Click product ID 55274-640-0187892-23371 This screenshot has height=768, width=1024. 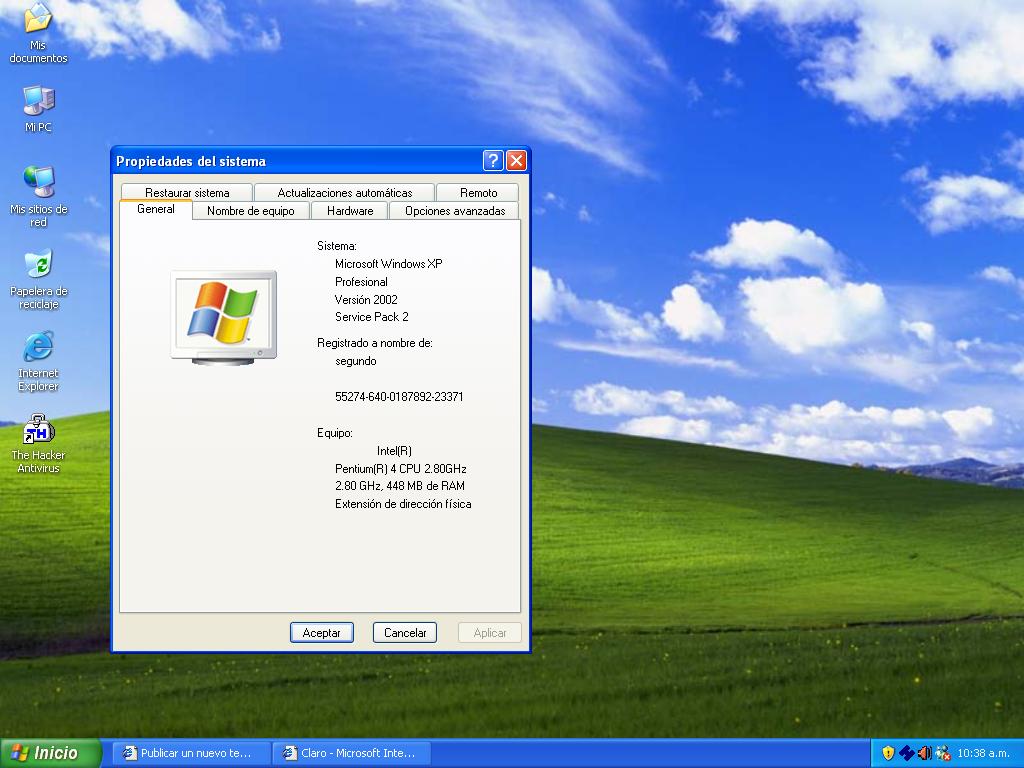399,396
